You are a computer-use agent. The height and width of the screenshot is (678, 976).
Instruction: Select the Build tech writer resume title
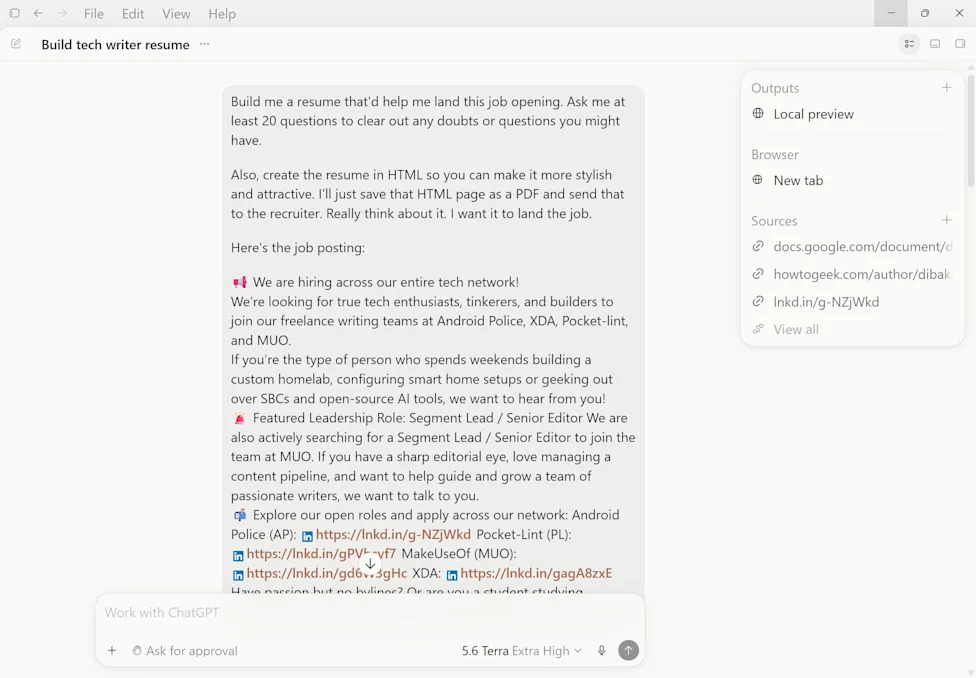(x=115, y=45)
